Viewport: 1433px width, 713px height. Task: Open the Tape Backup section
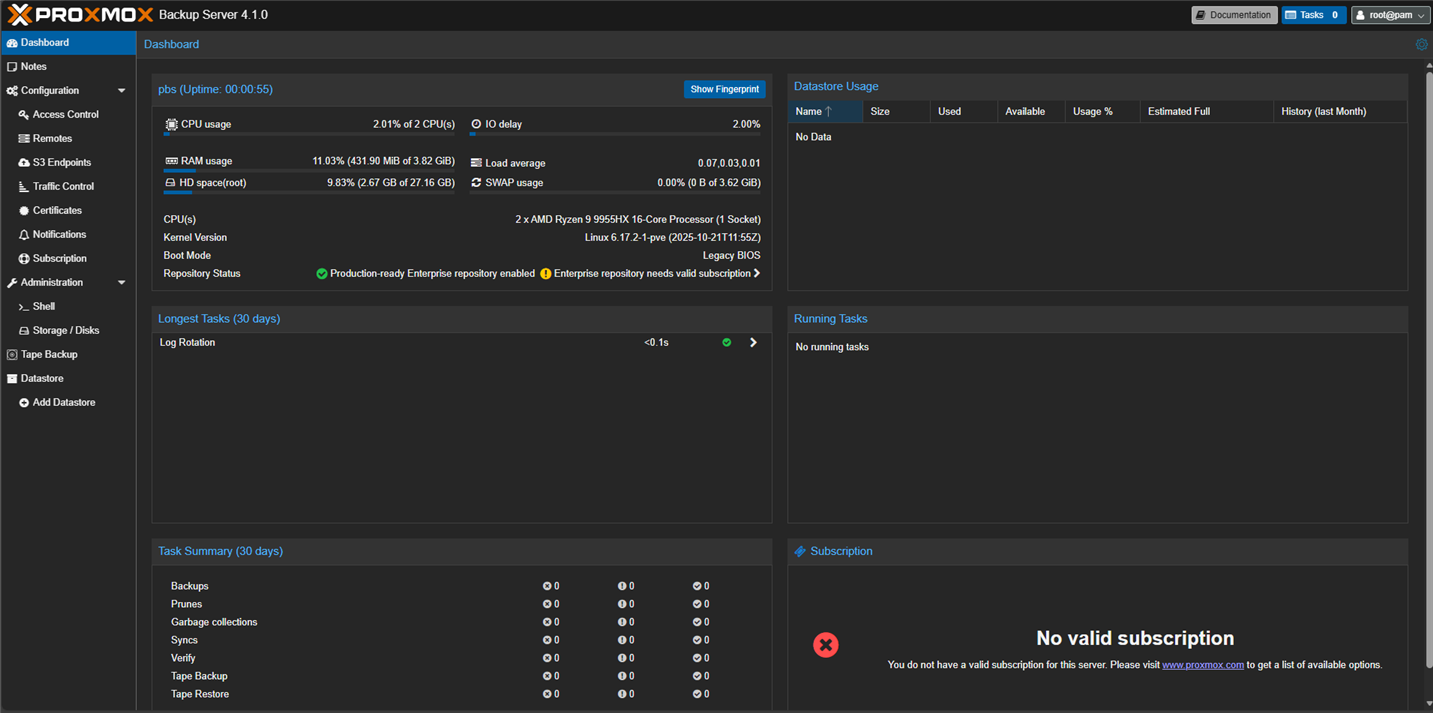point(49,354)
